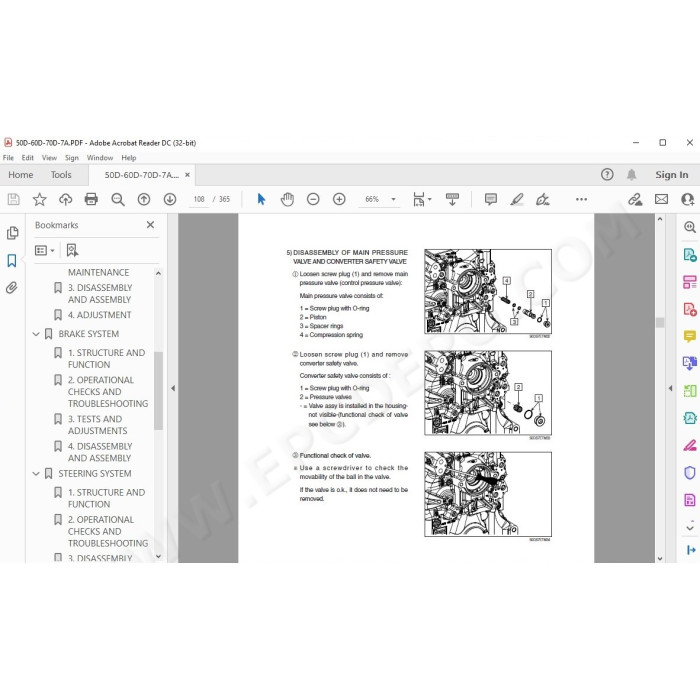
Task: Switch to the Home tab
Action: pyautogui.click(x=21, y=175)
